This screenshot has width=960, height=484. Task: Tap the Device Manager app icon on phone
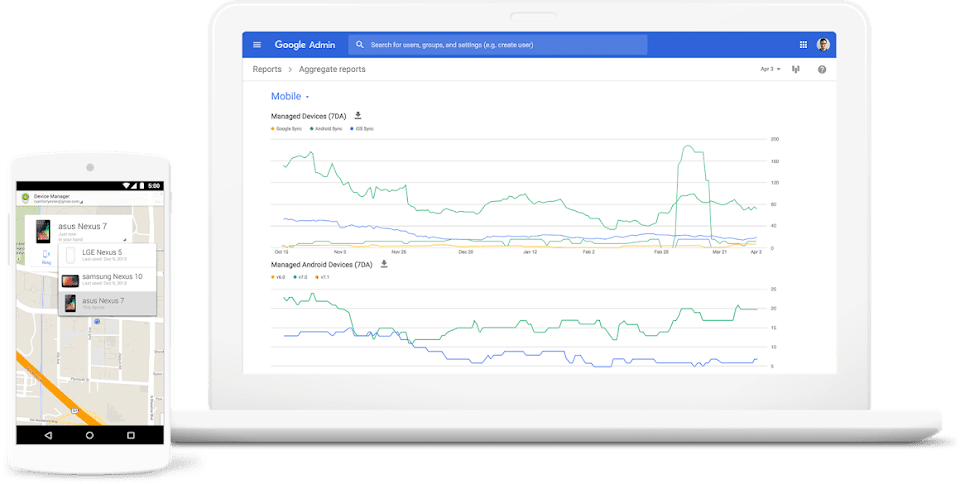[x=25, y=198]
